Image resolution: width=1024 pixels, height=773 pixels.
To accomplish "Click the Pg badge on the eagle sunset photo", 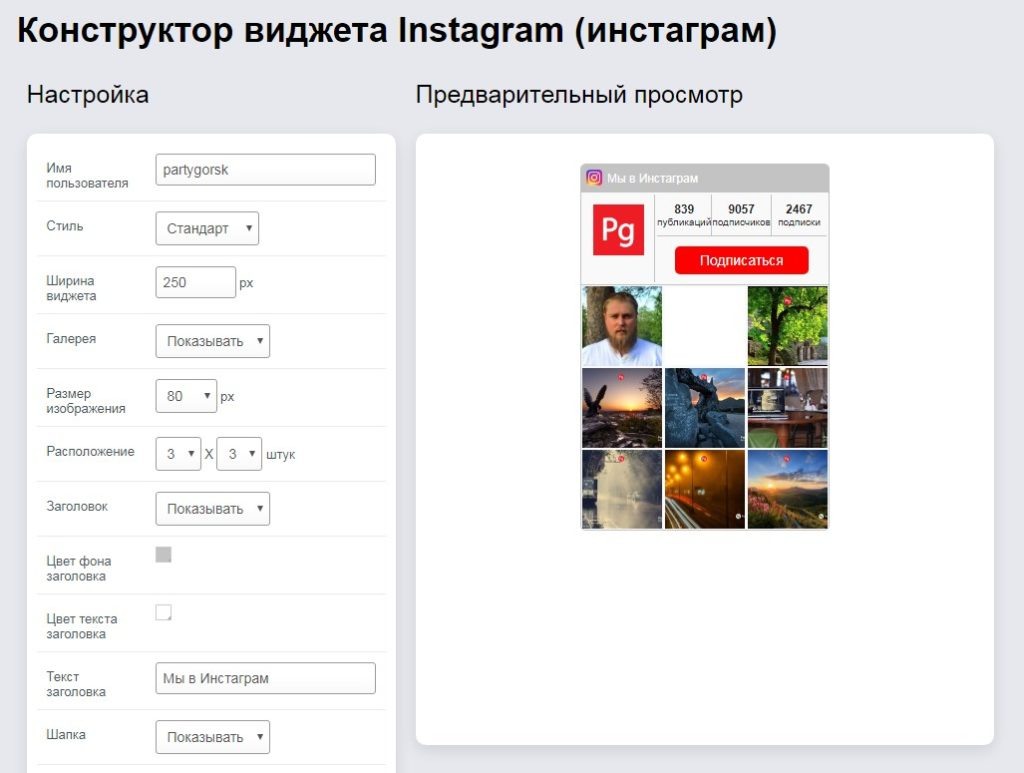I will click(619, 375).
